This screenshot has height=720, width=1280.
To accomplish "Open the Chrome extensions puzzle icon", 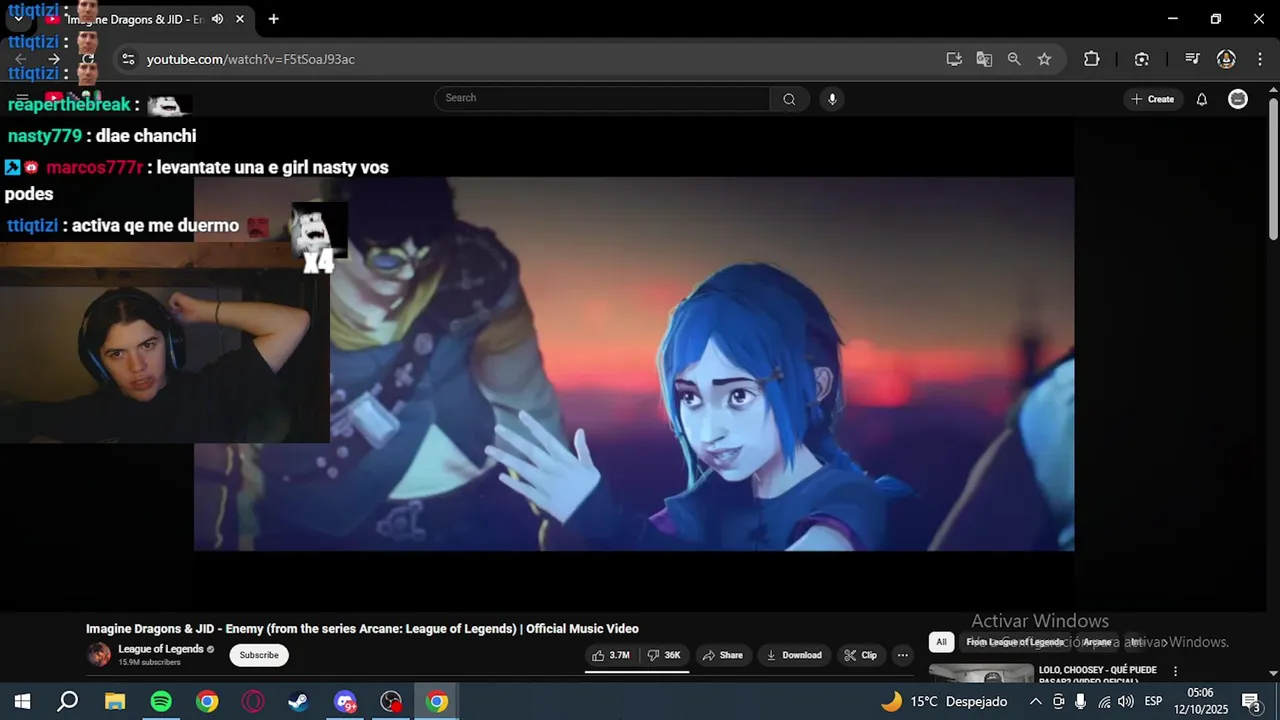I will 1091,59.
